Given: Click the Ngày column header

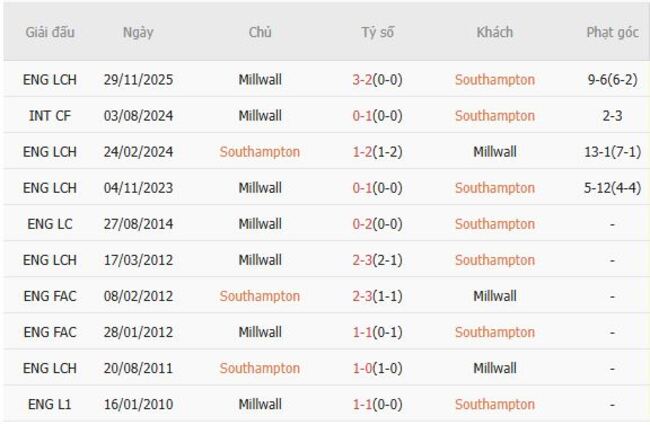Looking at the screenshot, I should point(138,32).
